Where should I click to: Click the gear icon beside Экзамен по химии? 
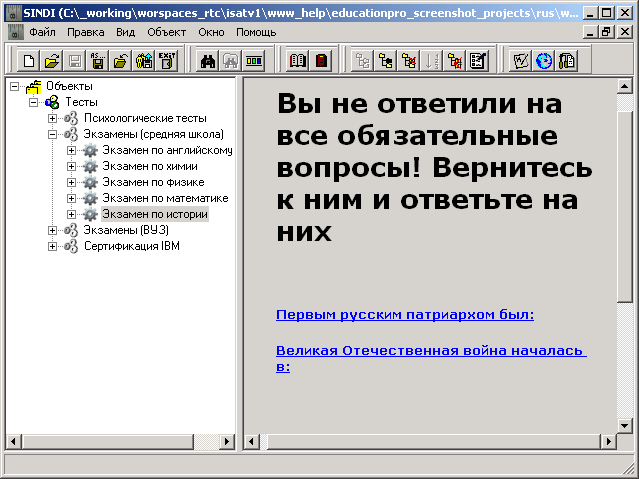pyautogui.click(x=90, y=167)
